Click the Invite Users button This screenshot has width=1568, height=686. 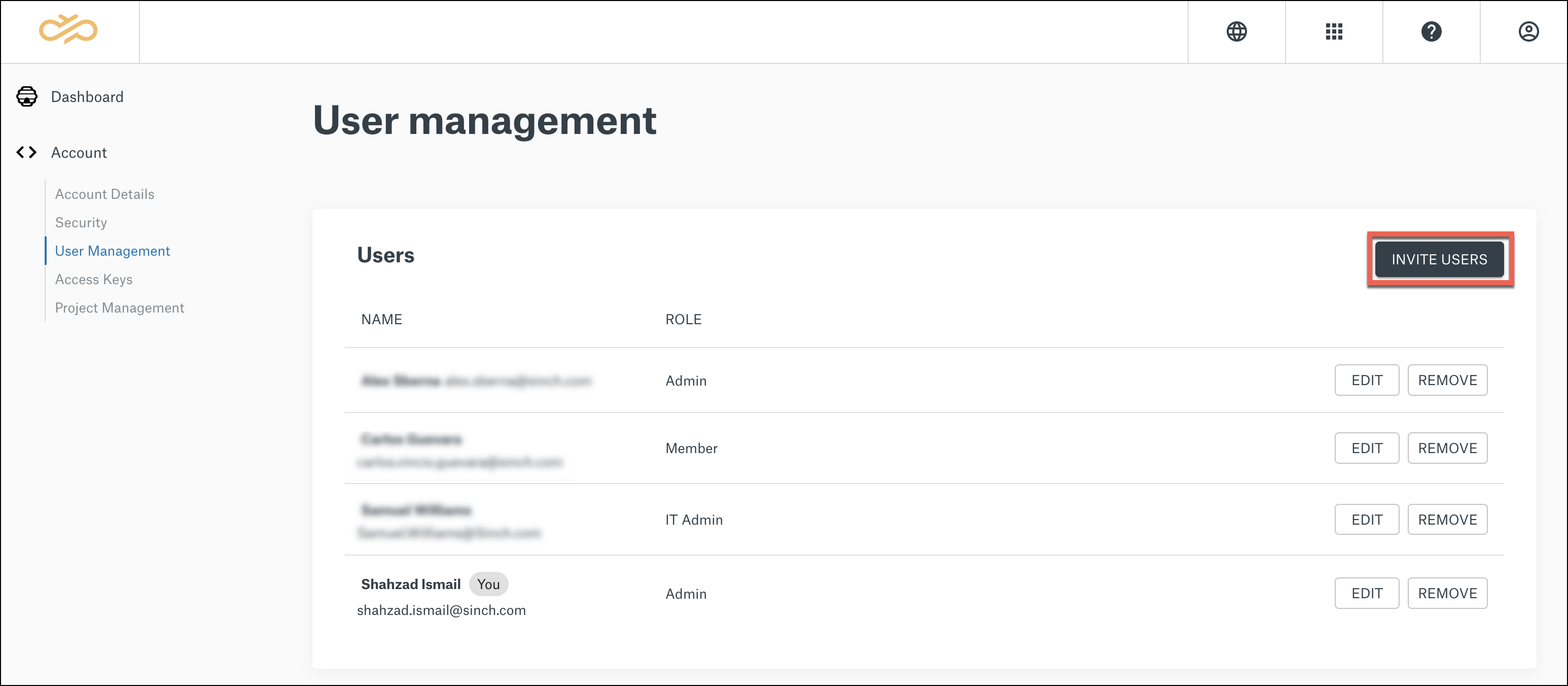[x=1440, y=259]
